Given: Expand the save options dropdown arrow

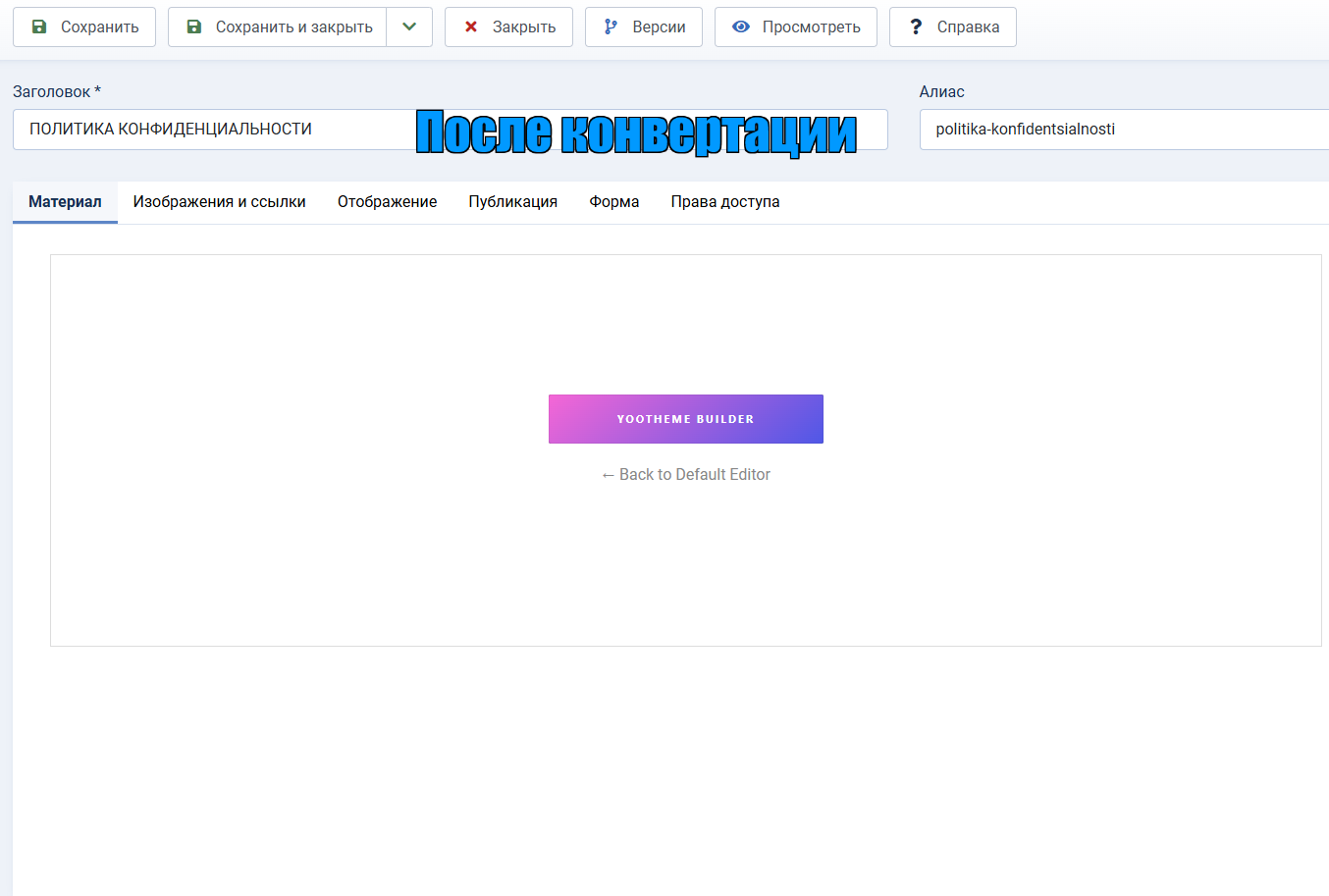Looking at the screenshot, I should (x=409, y=26).
